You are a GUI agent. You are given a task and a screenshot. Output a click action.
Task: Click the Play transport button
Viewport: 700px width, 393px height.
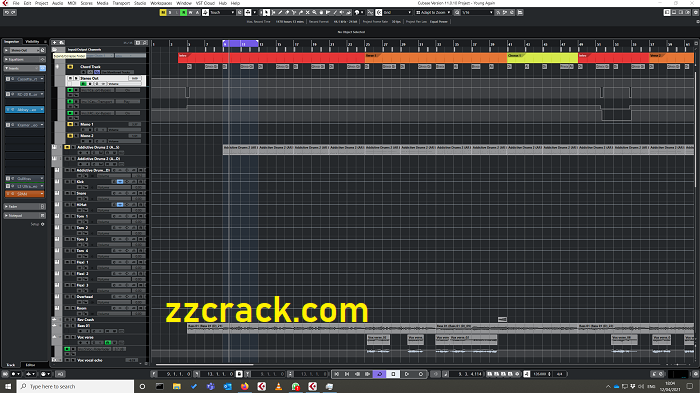[x=407, y=374]
